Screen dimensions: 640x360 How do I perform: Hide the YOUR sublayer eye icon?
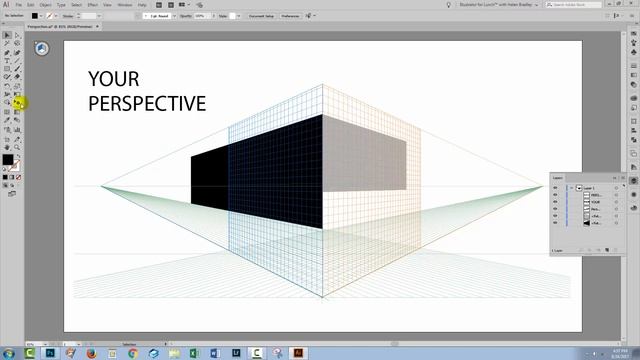pos(555,202)
